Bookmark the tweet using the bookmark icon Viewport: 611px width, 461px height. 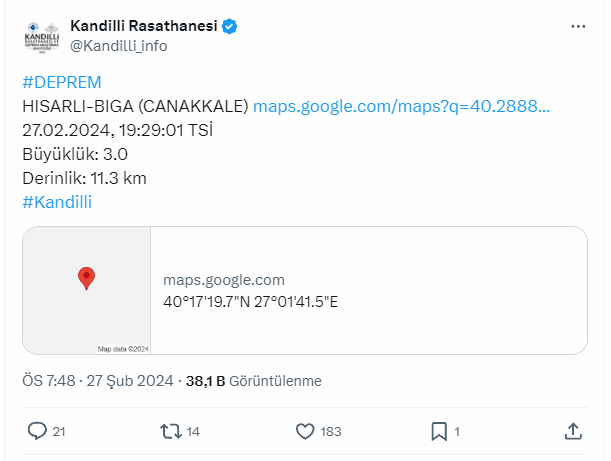pyautogui.click(x=438, y=431)
